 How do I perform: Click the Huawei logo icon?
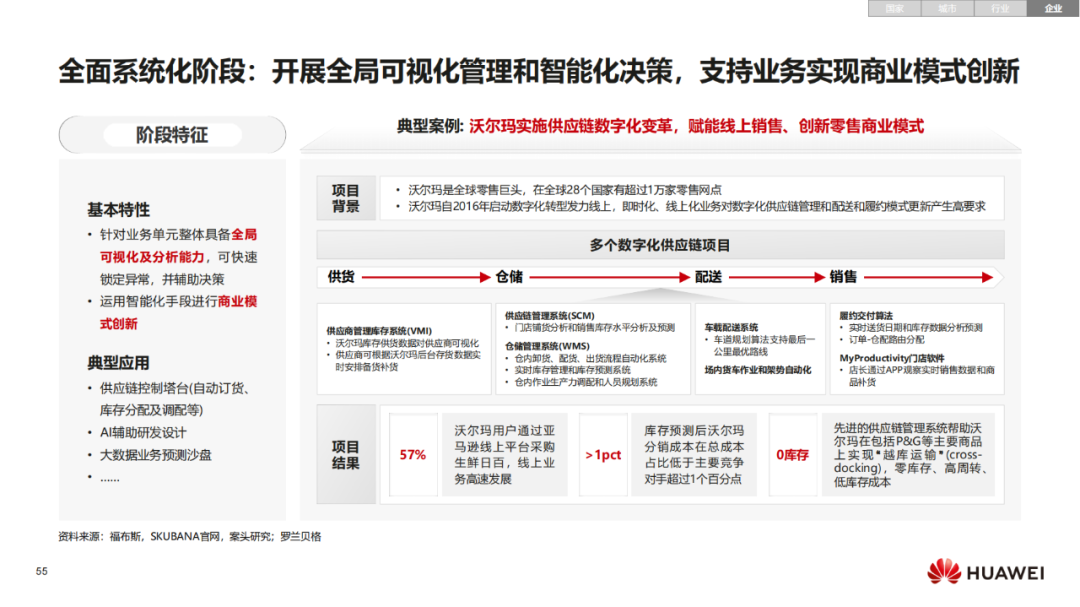tap(943, 572)
